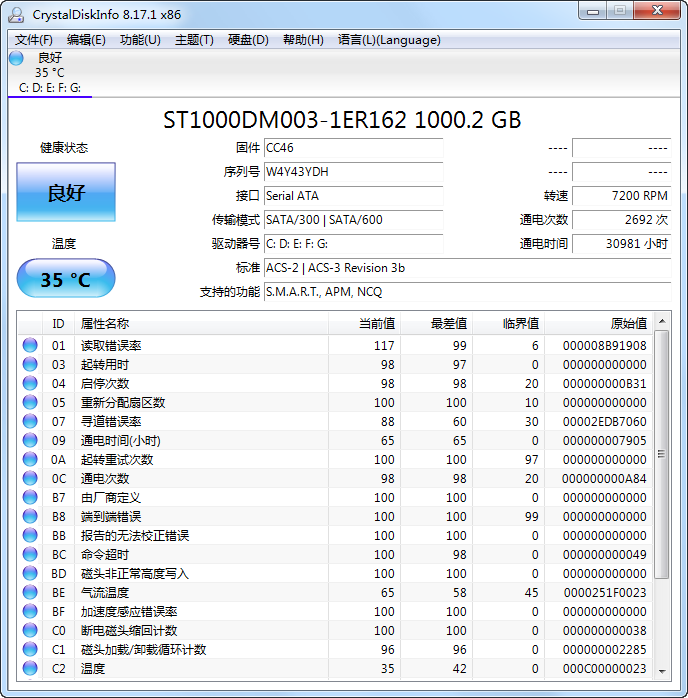This screenshot has width=688, height=698.
Task: Click the 通电时间 value 30981 小时
Action: [x=621, y=244]
